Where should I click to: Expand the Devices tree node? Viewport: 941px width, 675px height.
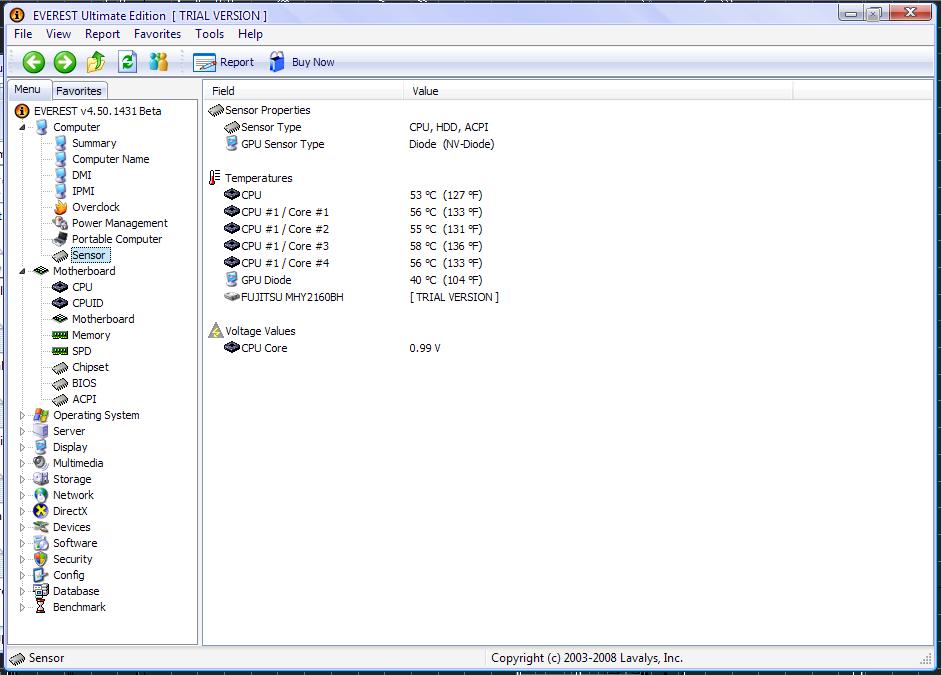click(22, 527)
